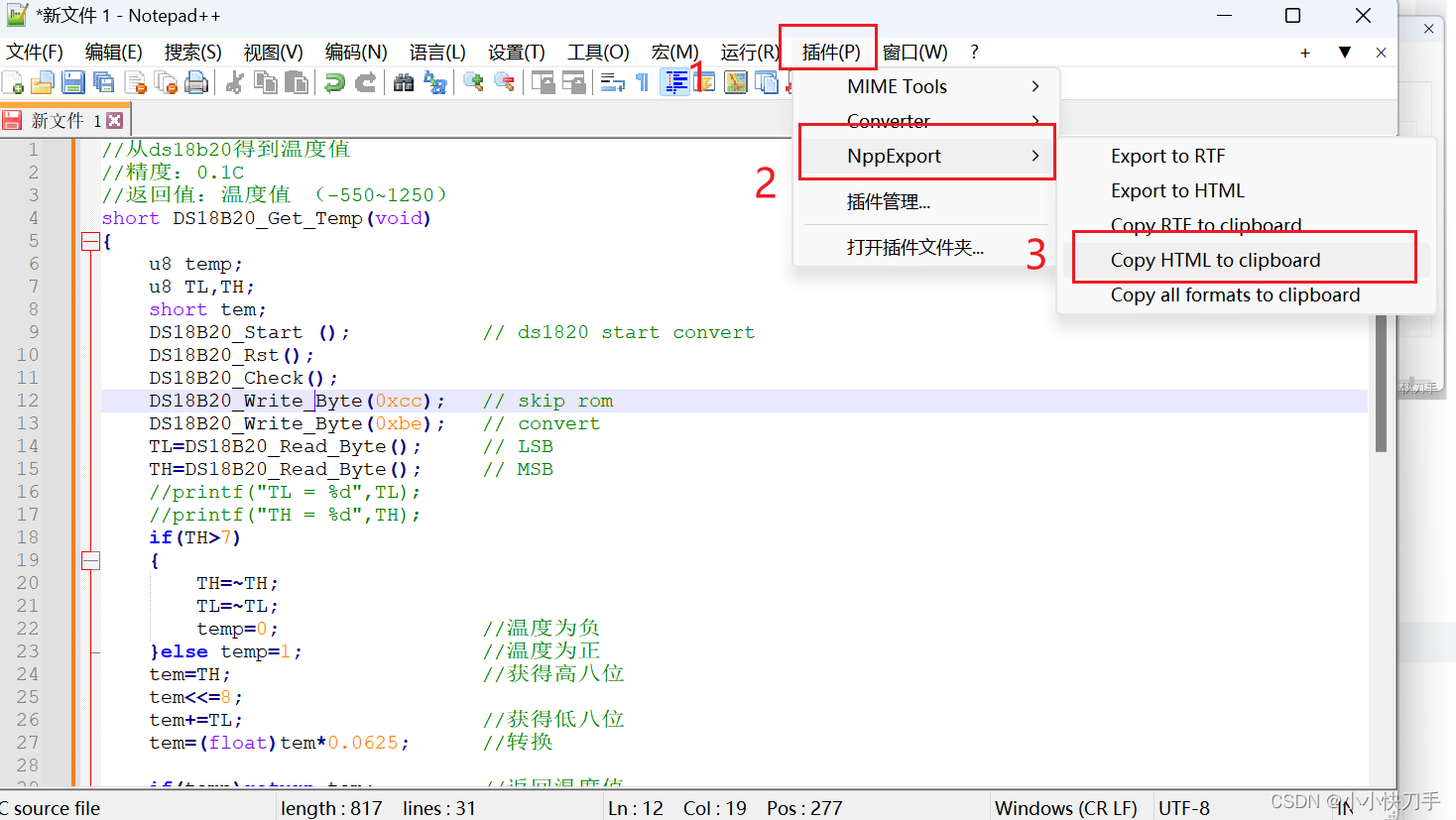Viewport: 1456px width, 820px height.
Task: Toggle word wrap in the toolbar
Action: click(x=612, y=82)
